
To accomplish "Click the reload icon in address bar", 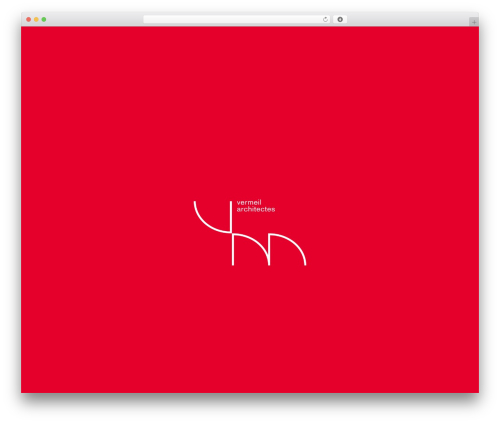I will (325, 20).
